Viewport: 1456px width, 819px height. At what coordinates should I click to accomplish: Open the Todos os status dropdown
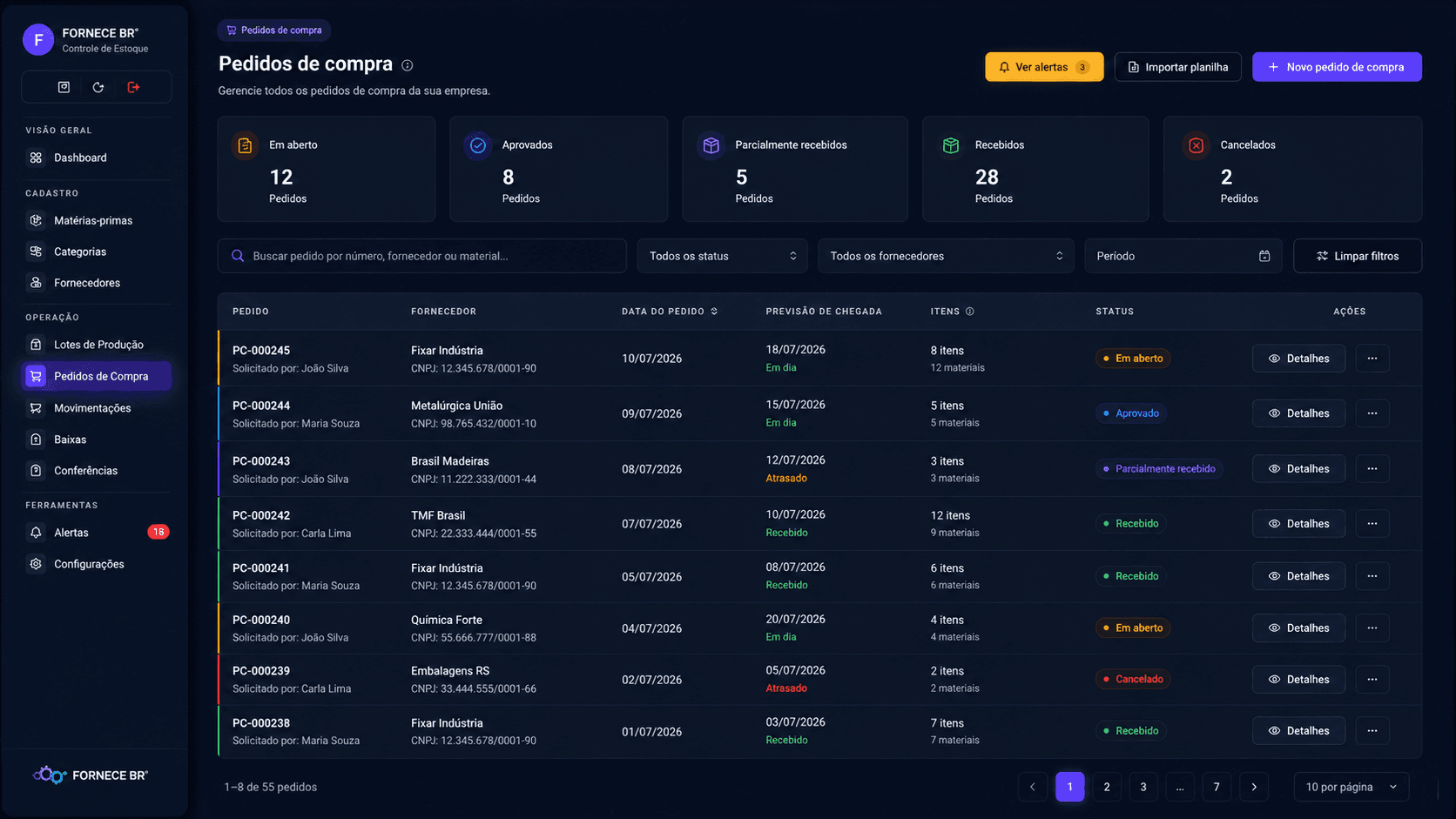722,256
